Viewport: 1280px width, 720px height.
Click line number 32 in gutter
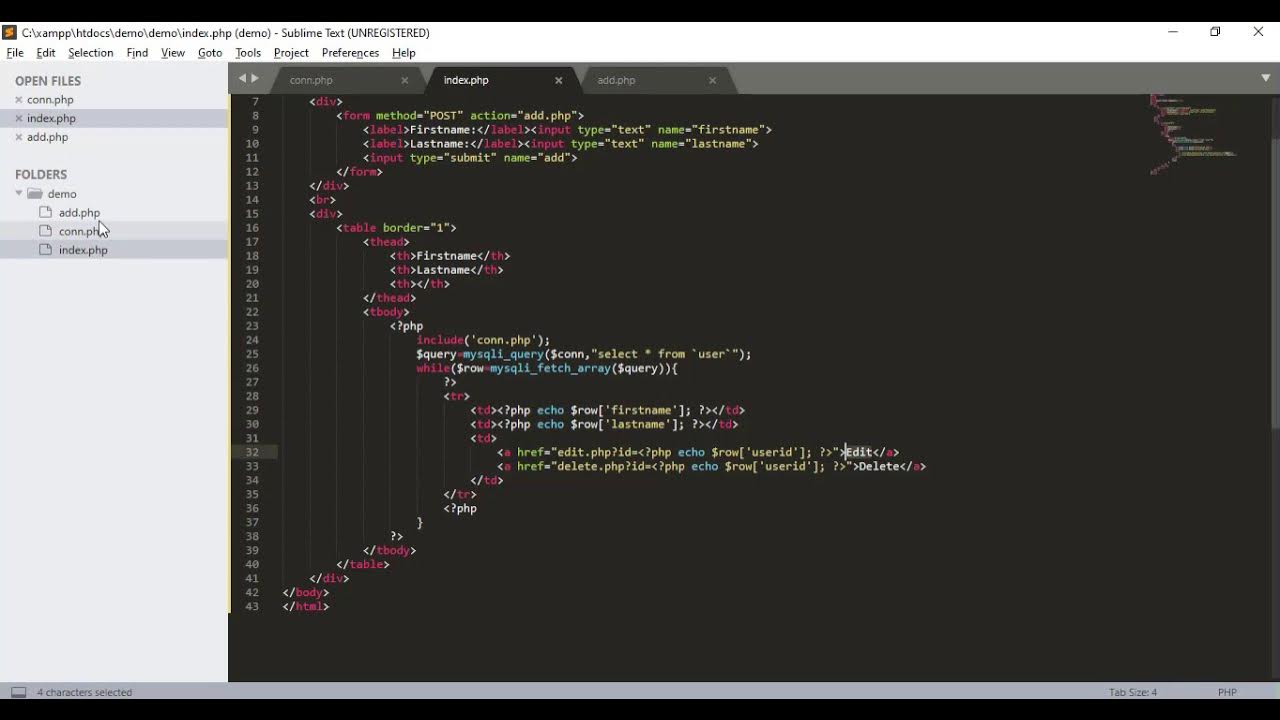(252, 452)
